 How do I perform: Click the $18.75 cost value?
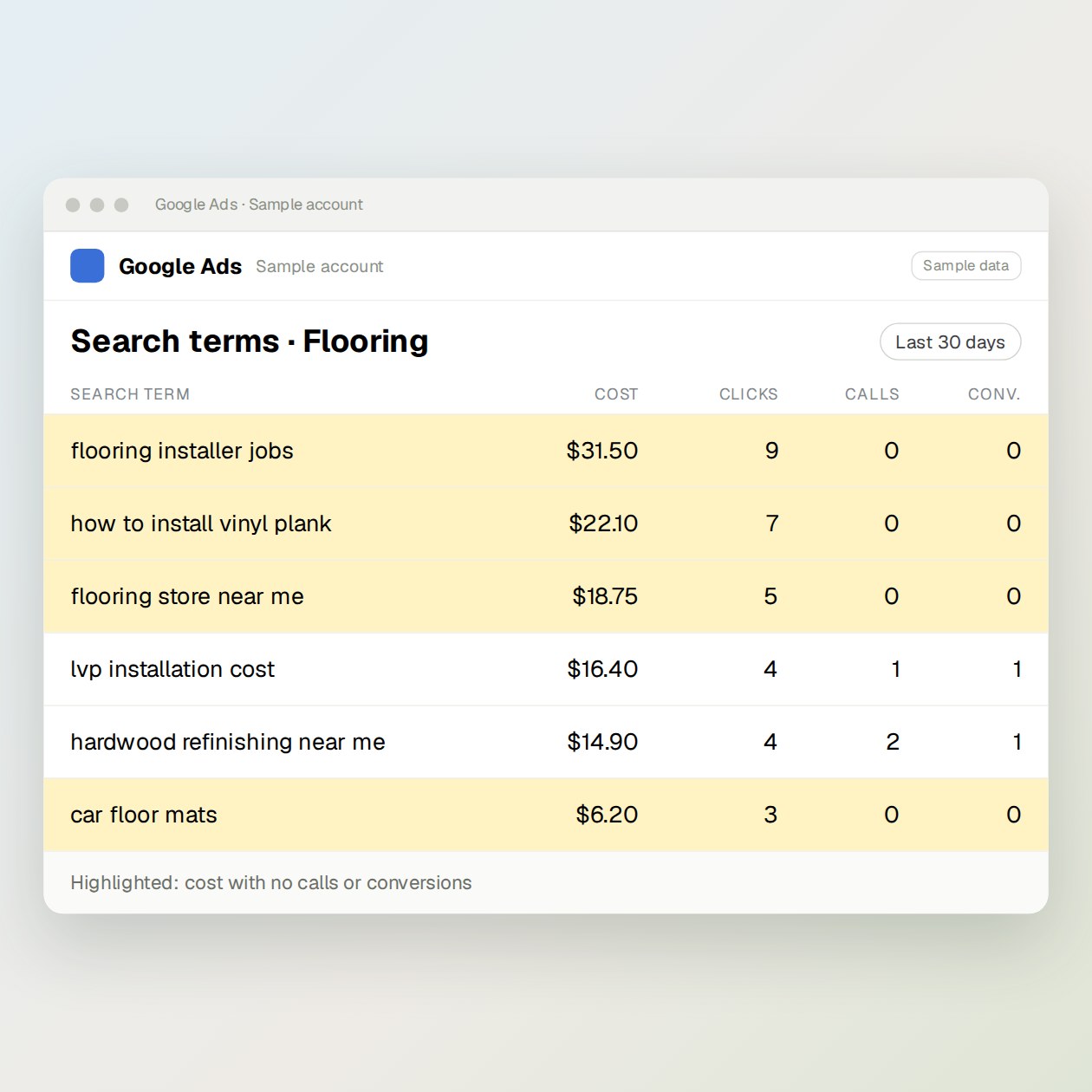(x=605, y=596)
